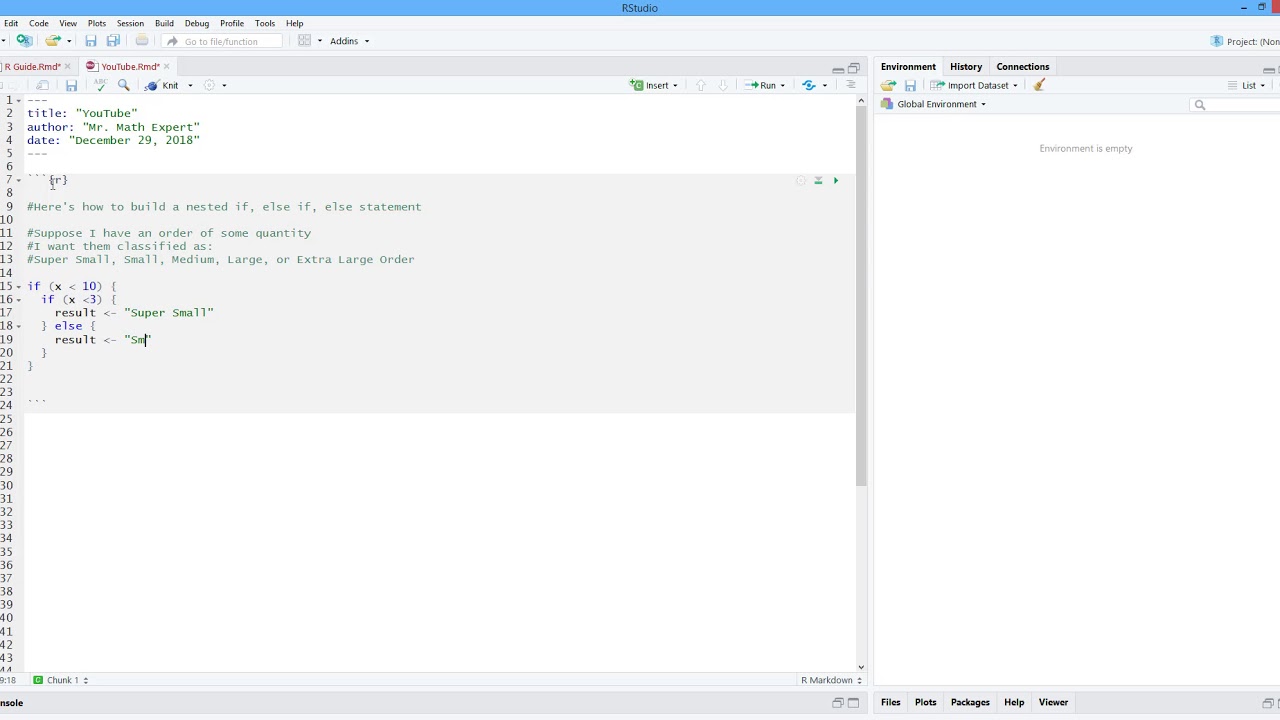Open the Build menu

click(x=164, y=23)
